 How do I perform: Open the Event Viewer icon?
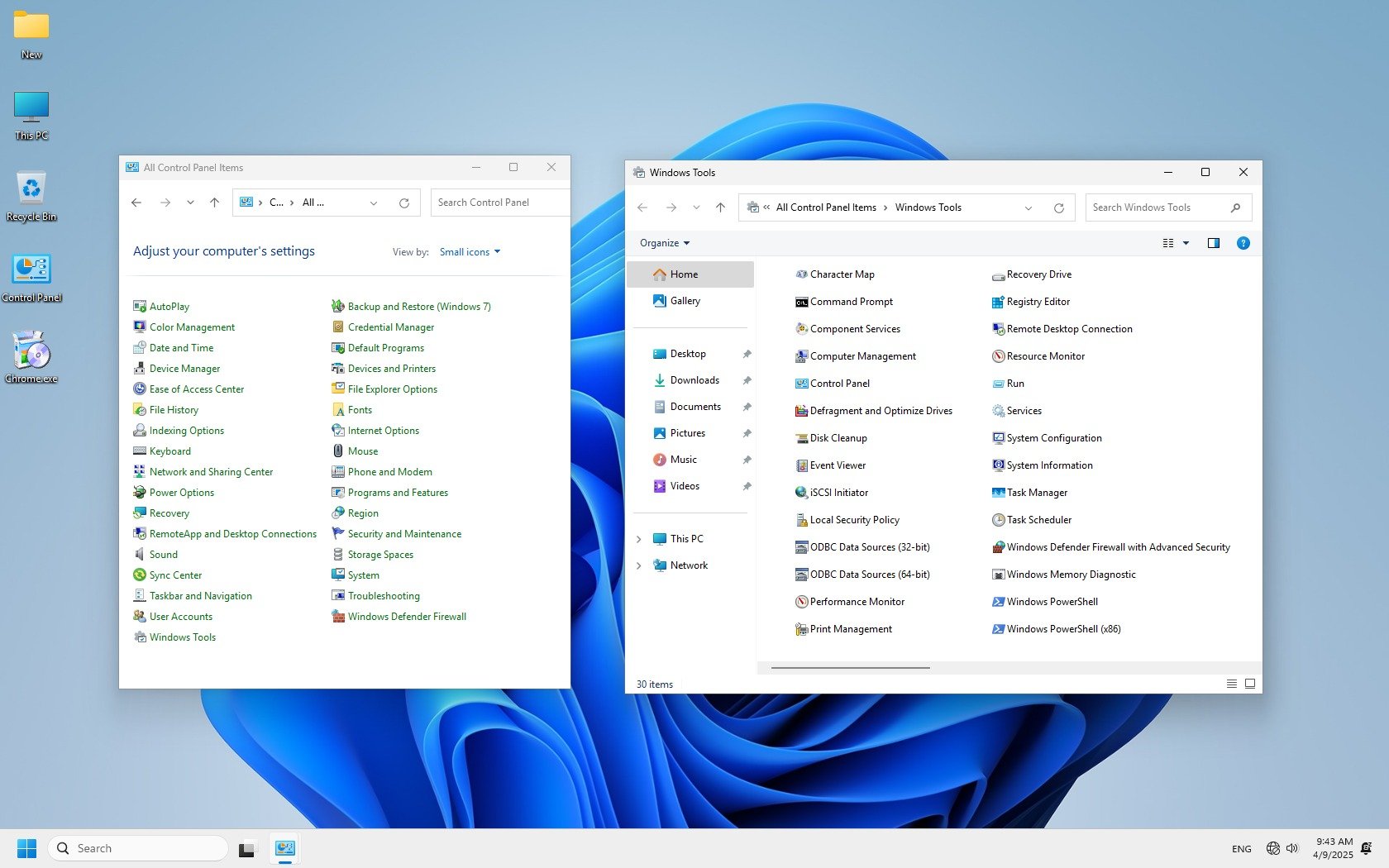pos(801,465)
